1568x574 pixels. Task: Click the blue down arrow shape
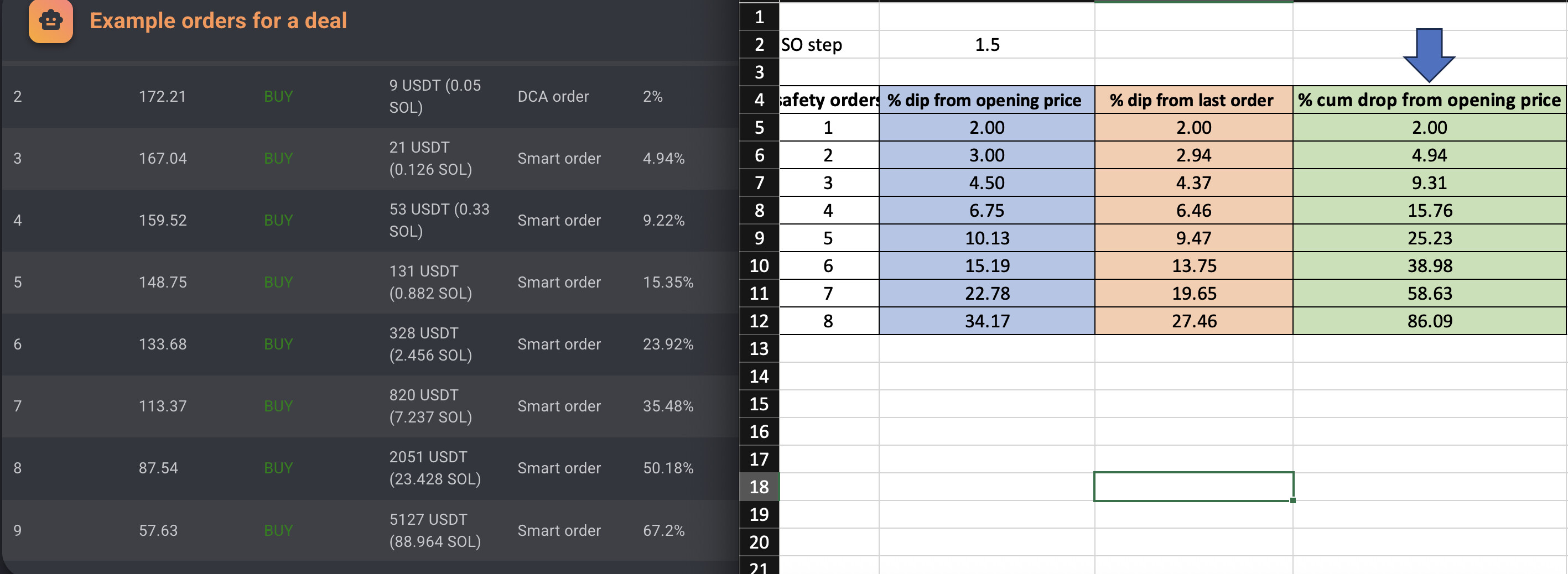coord(1429,55)
